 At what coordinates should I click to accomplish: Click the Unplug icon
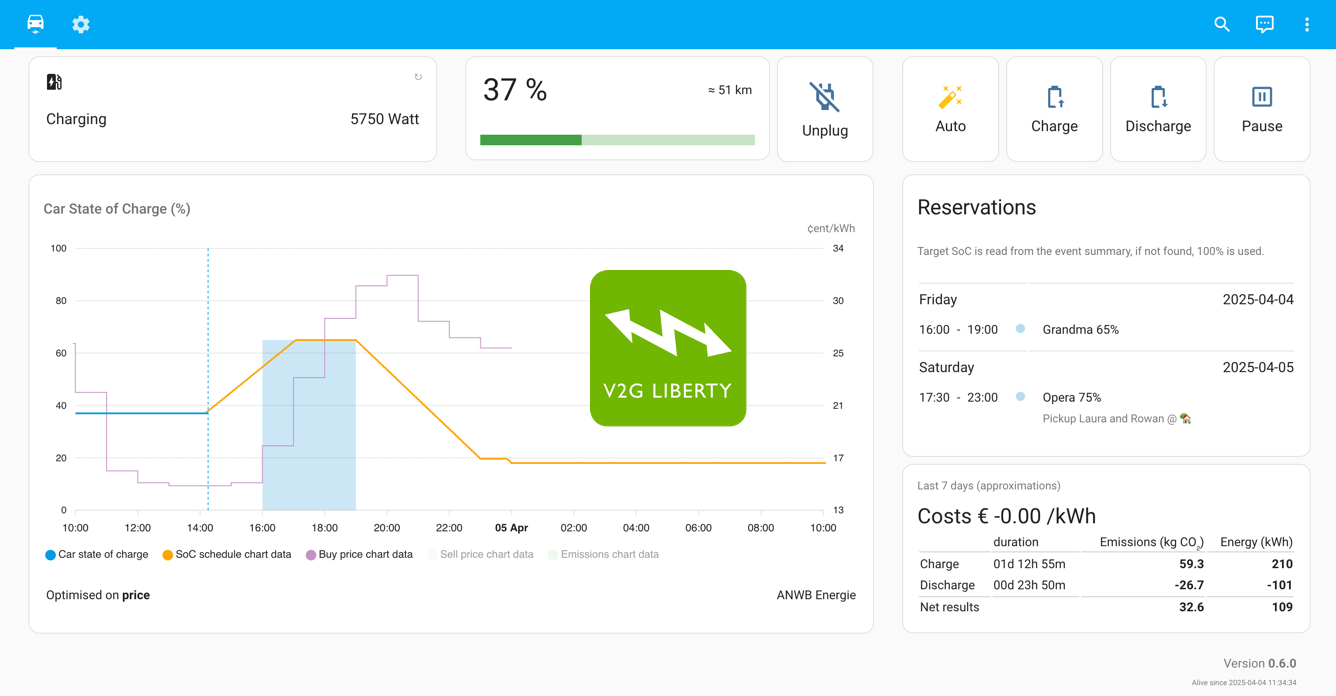pos(824,96)
